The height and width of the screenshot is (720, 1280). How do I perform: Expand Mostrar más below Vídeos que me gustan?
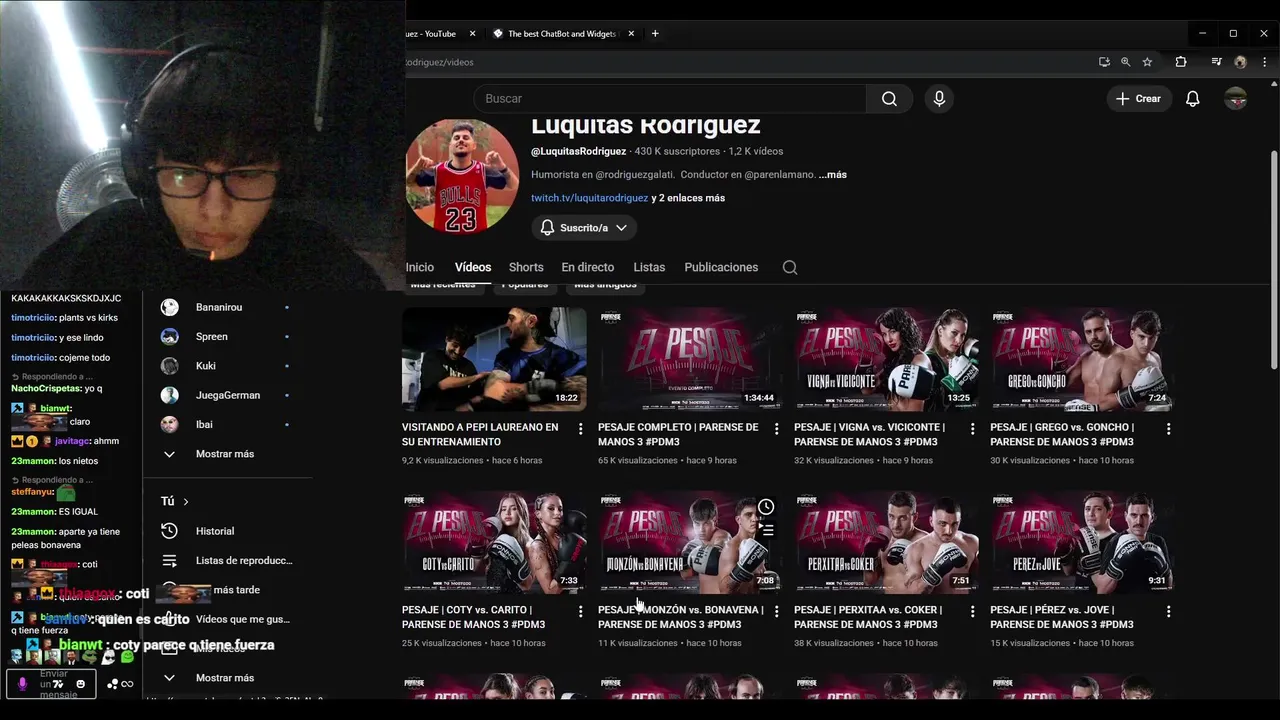tap(226, 678)
